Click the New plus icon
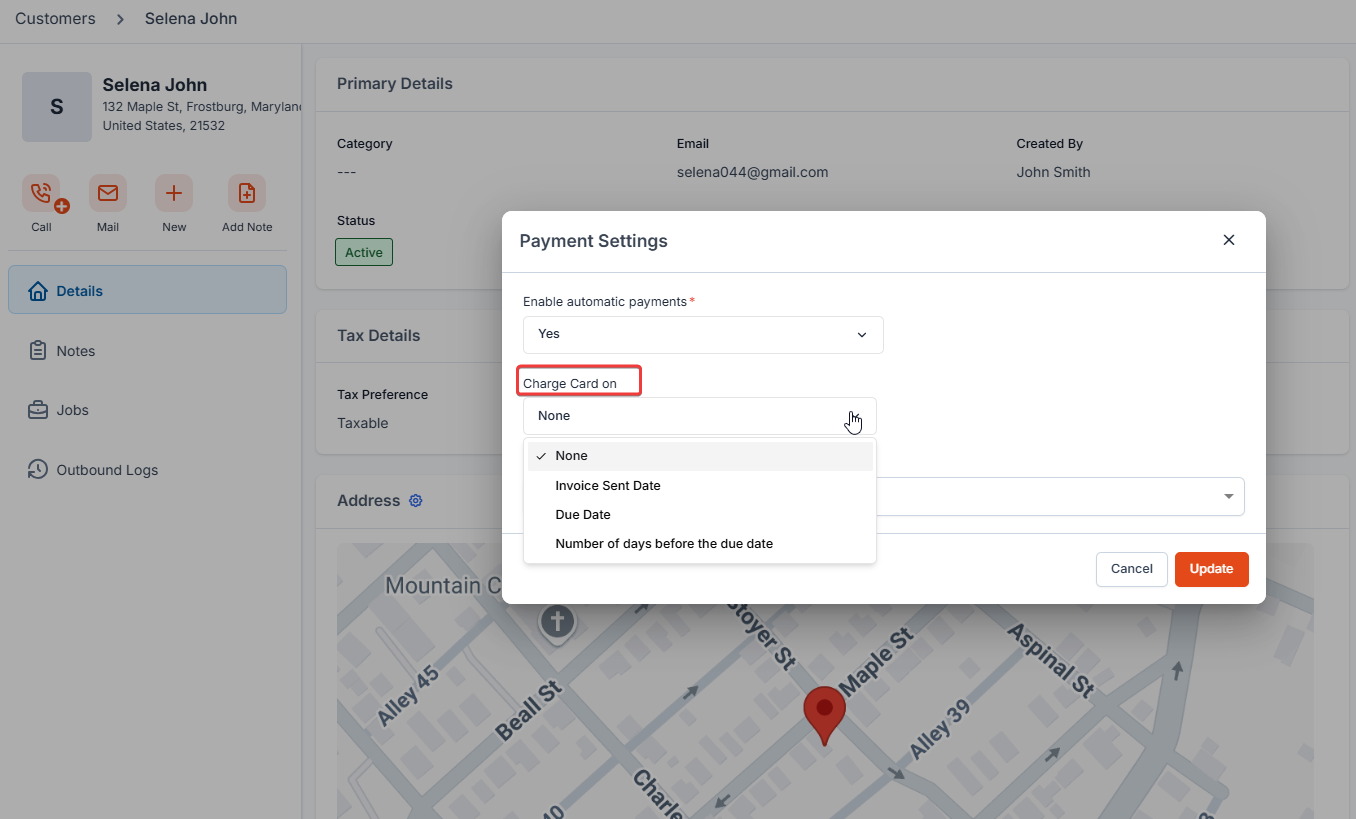Screen dimensions: 1356x819 click(174, 193)
